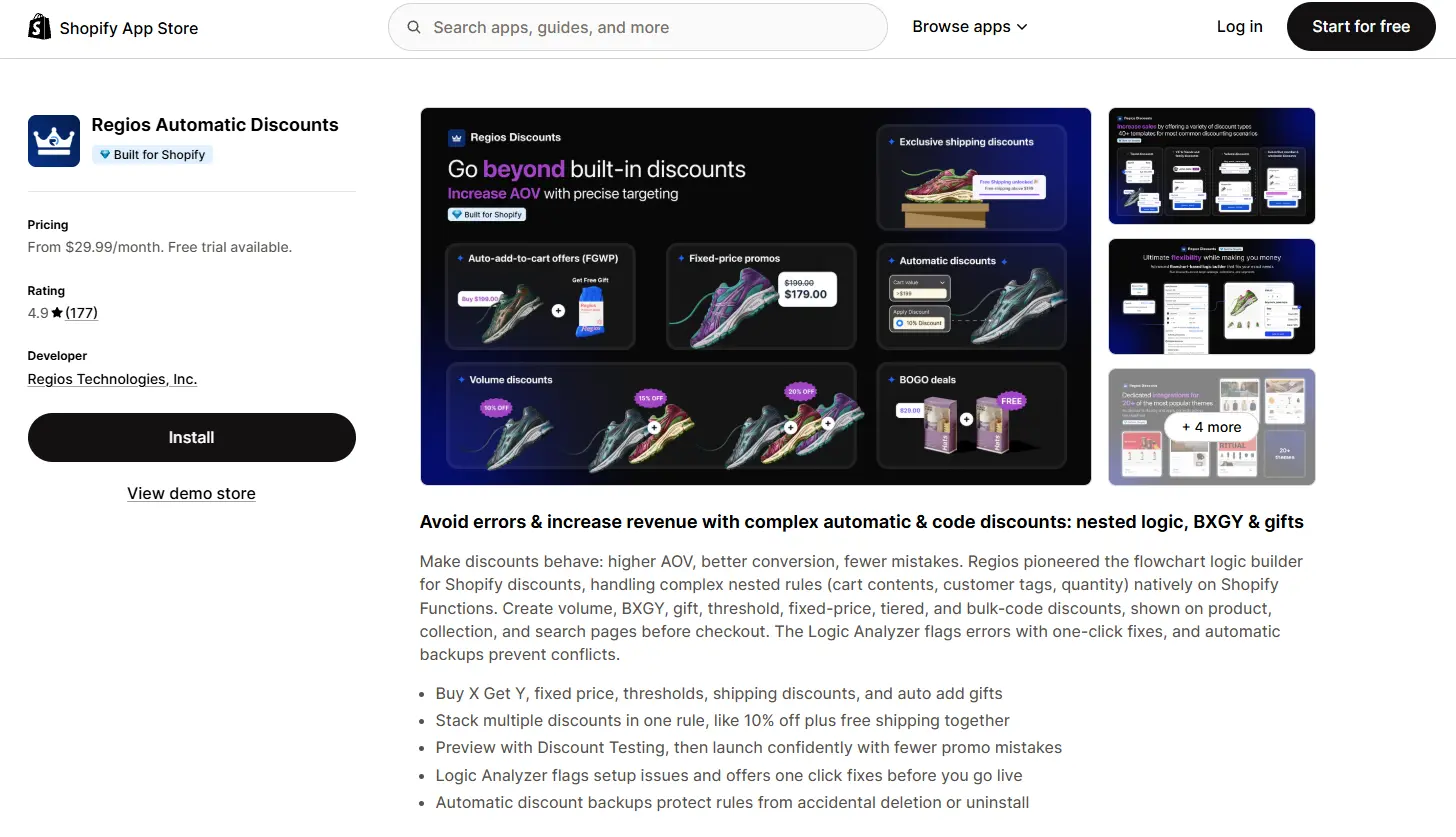
Task: Click the Built for Shopify diamond icon
Action: pos(105,155)
